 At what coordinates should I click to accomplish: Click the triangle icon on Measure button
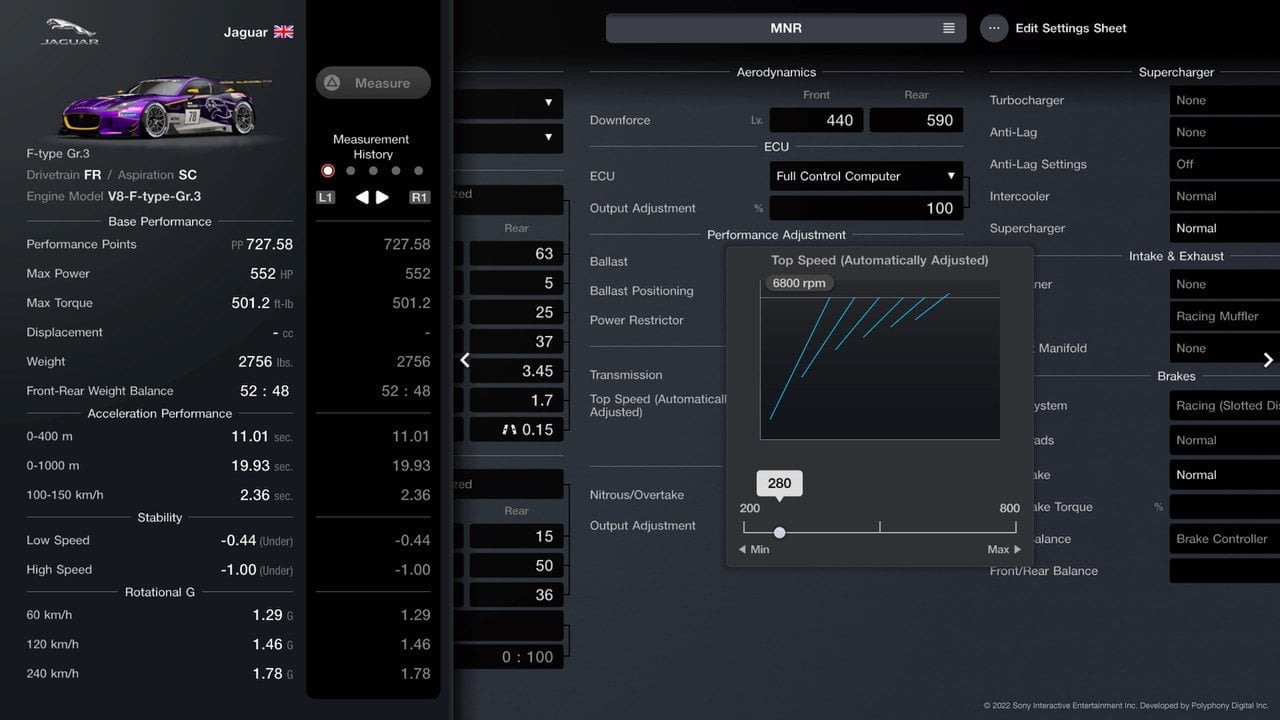tap(333, 83)
